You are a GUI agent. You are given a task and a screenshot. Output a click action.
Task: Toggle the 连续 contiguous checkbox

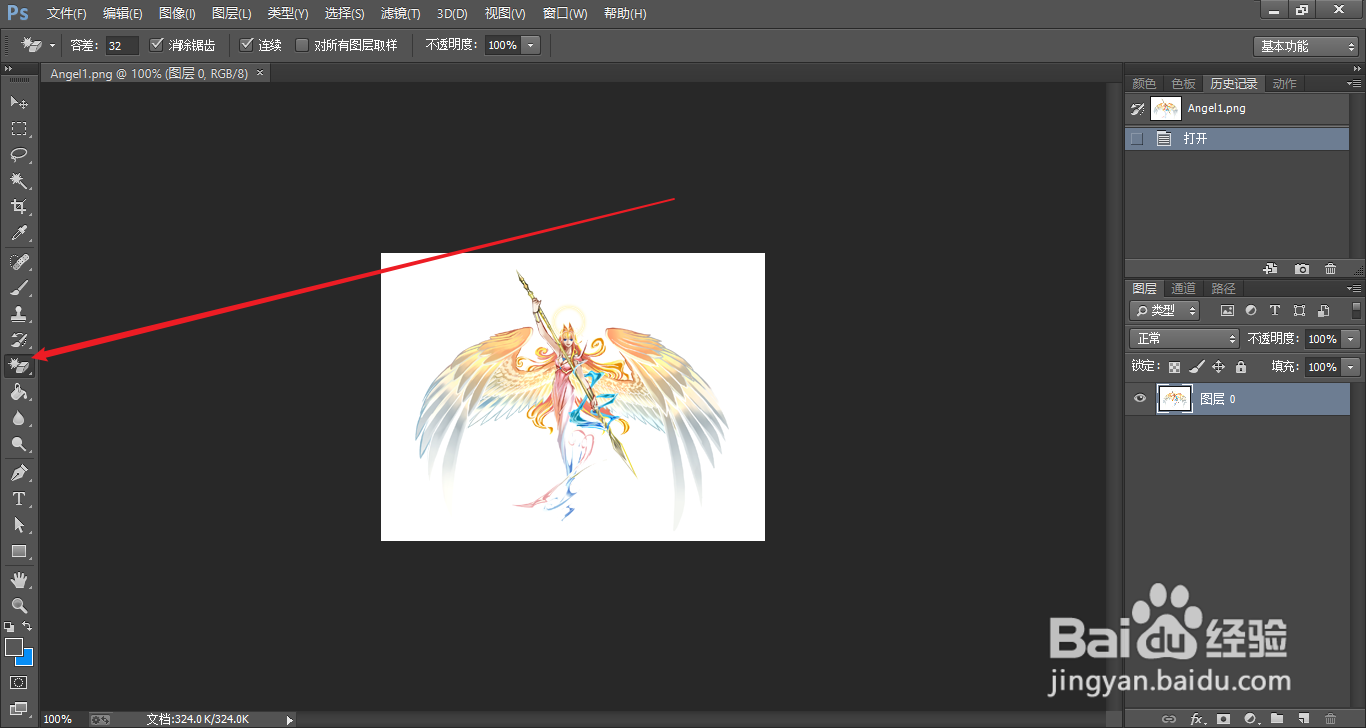247,45
